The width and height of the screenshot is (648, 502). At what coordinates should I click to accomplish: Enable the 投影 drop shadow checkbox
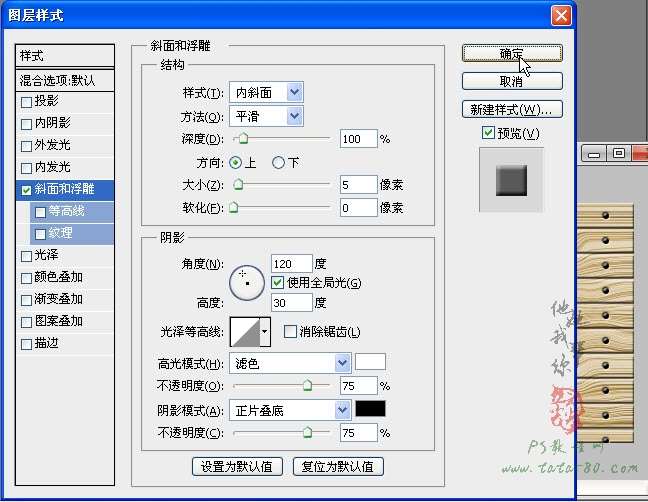click(x=26, y=102)
